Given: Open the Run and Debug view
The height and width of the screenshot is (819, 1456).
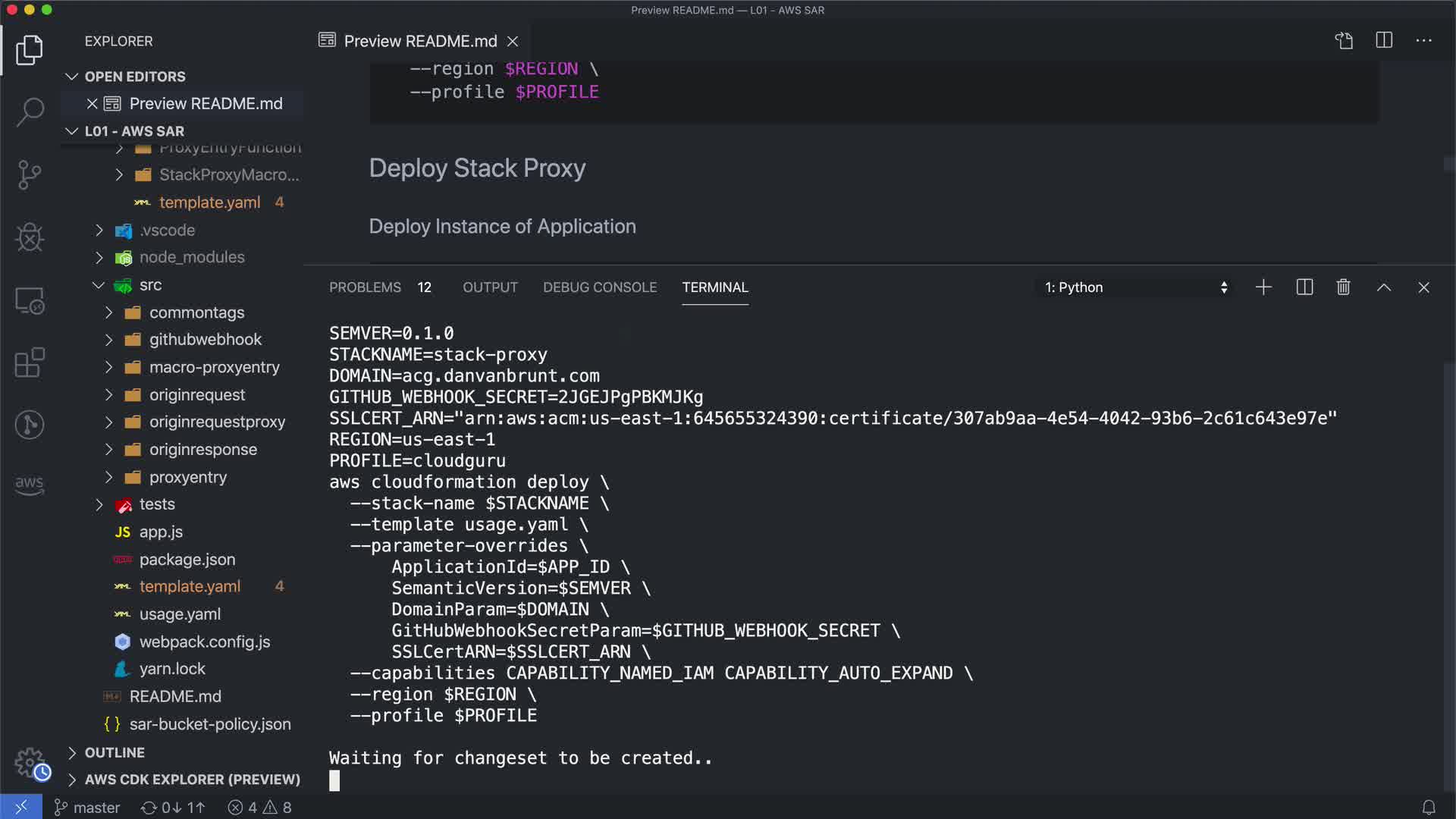Looking at the screenshot, I should pos(30,237).
